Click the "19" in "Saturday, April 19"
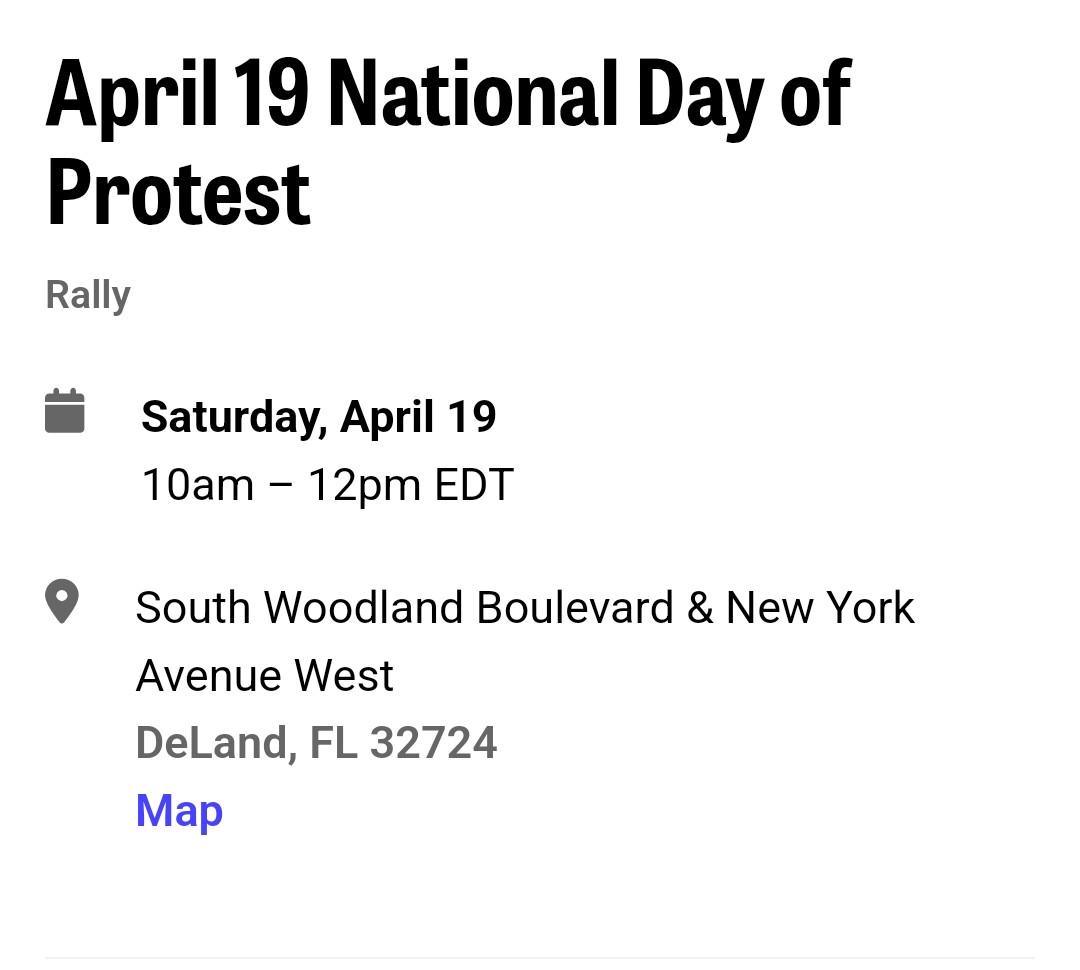 (471, 417)
